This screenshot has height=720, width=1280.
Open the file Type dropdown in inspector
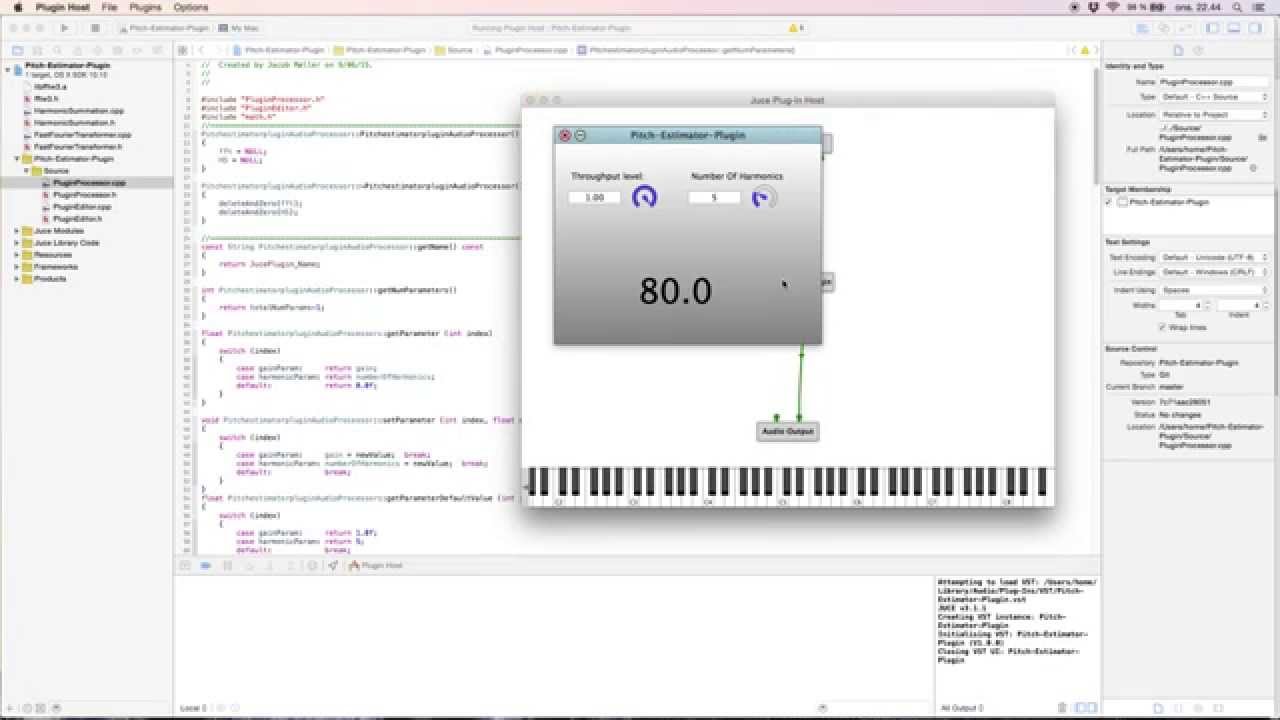1214,97
